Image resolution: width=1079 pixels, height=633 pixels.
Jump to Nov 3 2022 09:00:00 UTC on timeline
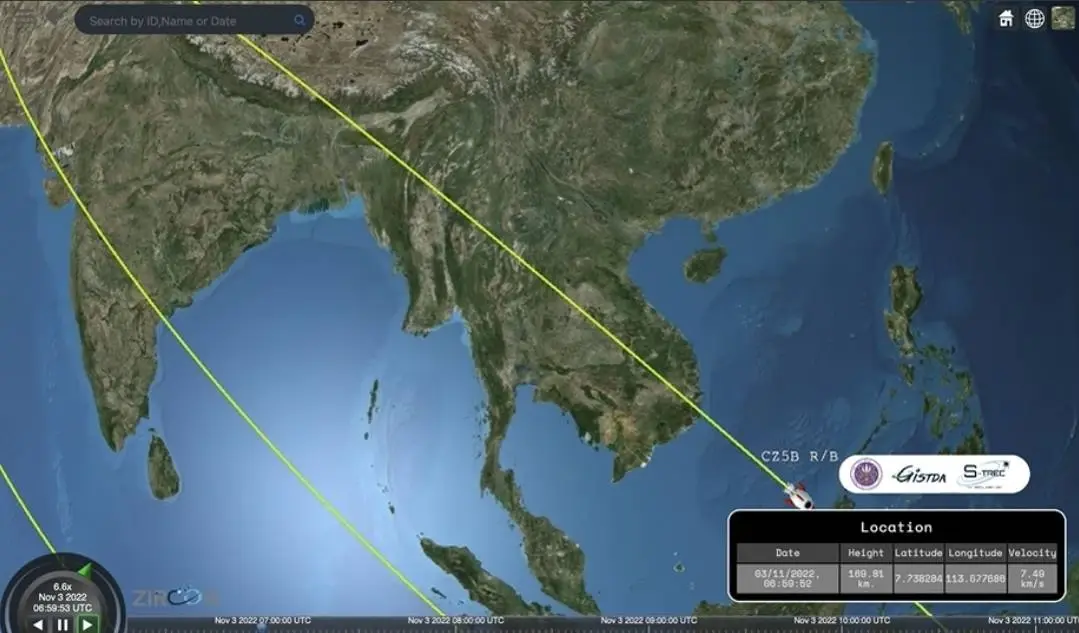point(649,621)
